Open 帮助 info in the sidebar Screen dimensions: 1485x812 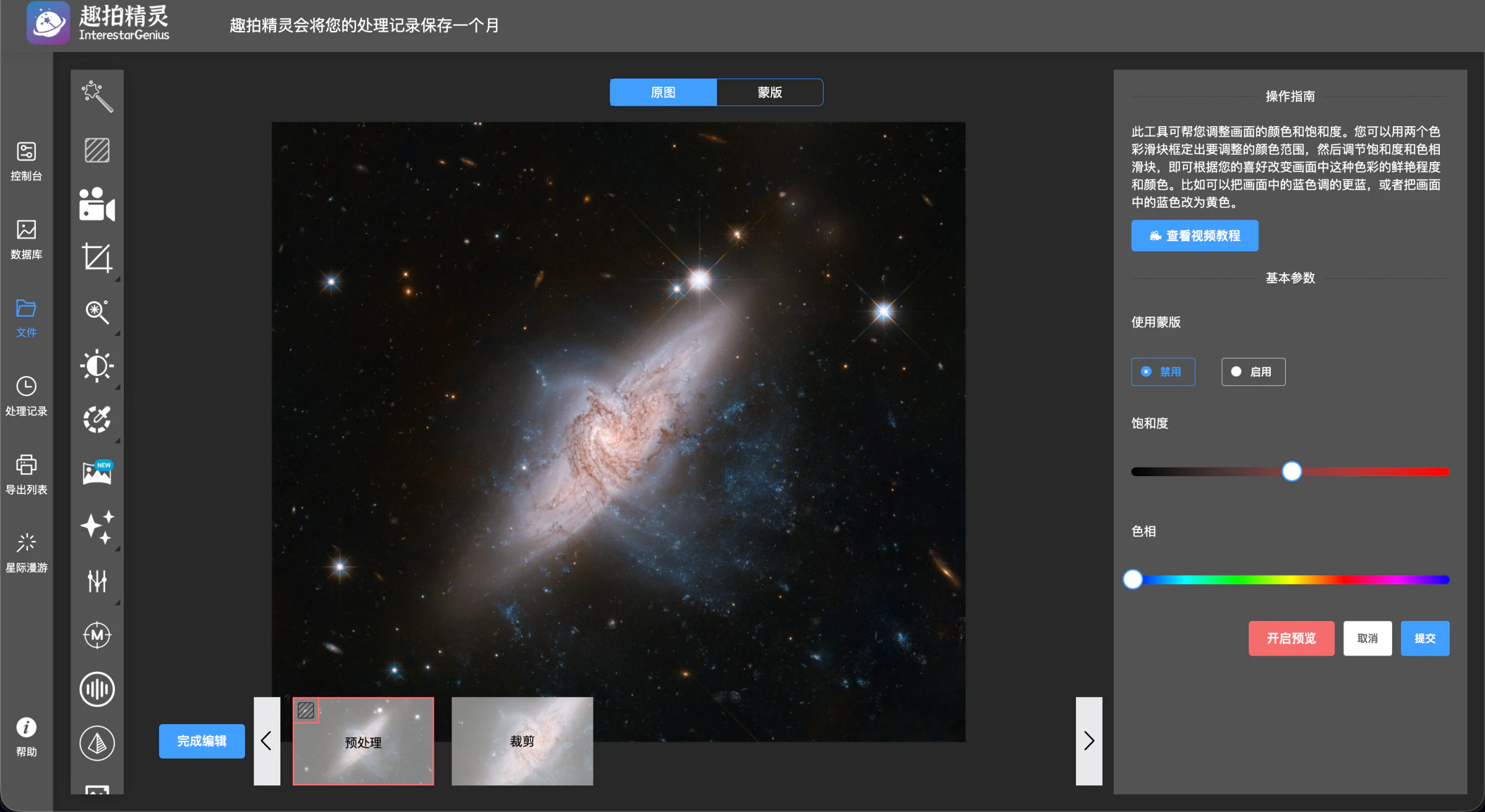tap(26, 737)
